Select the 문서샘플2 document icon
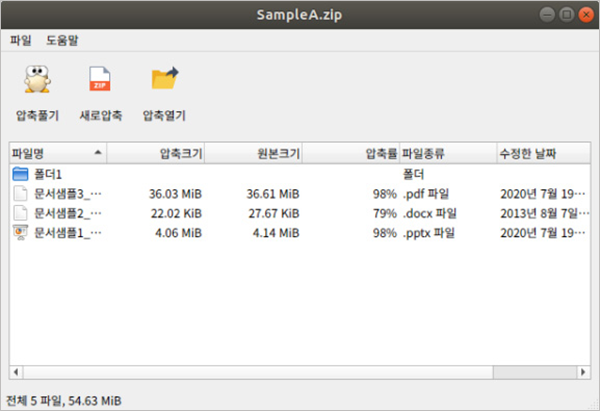This screenshot has width=600, height=411. [x=20, y=213]
